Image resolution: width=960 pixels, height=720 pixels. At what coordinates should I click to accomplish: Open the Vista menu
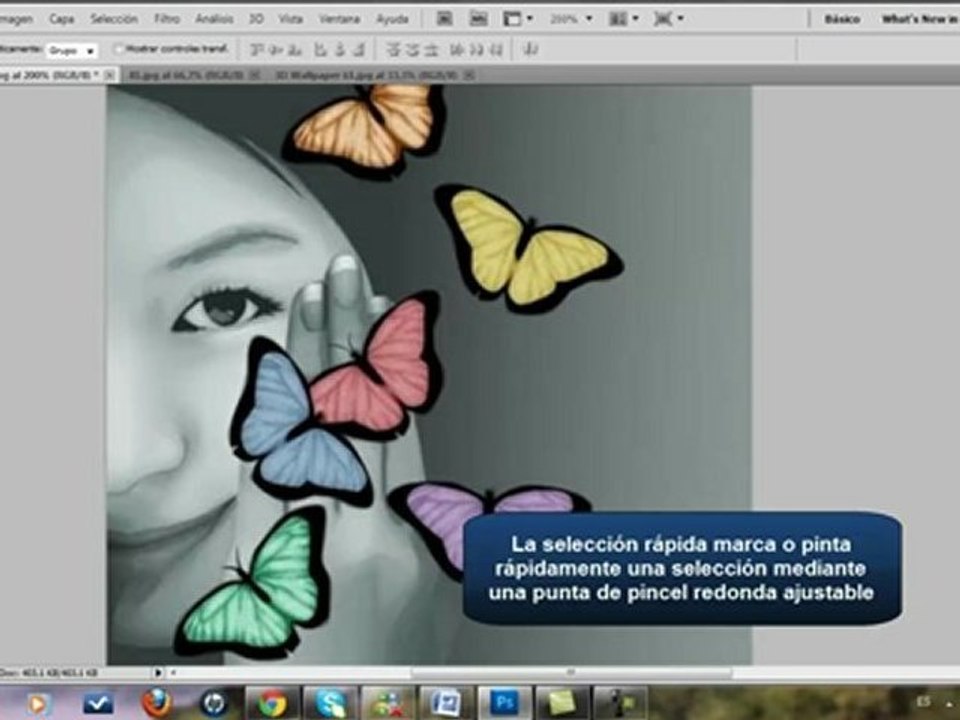click(291, 19)
